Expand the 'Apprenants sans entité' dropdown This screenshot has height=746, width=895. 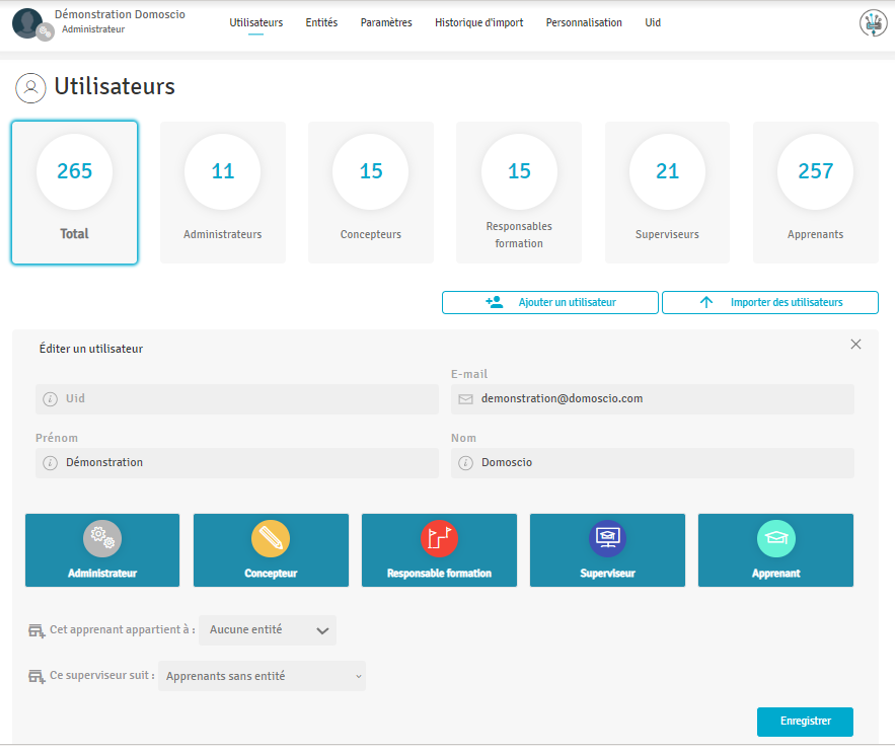(x=262, y=676)
